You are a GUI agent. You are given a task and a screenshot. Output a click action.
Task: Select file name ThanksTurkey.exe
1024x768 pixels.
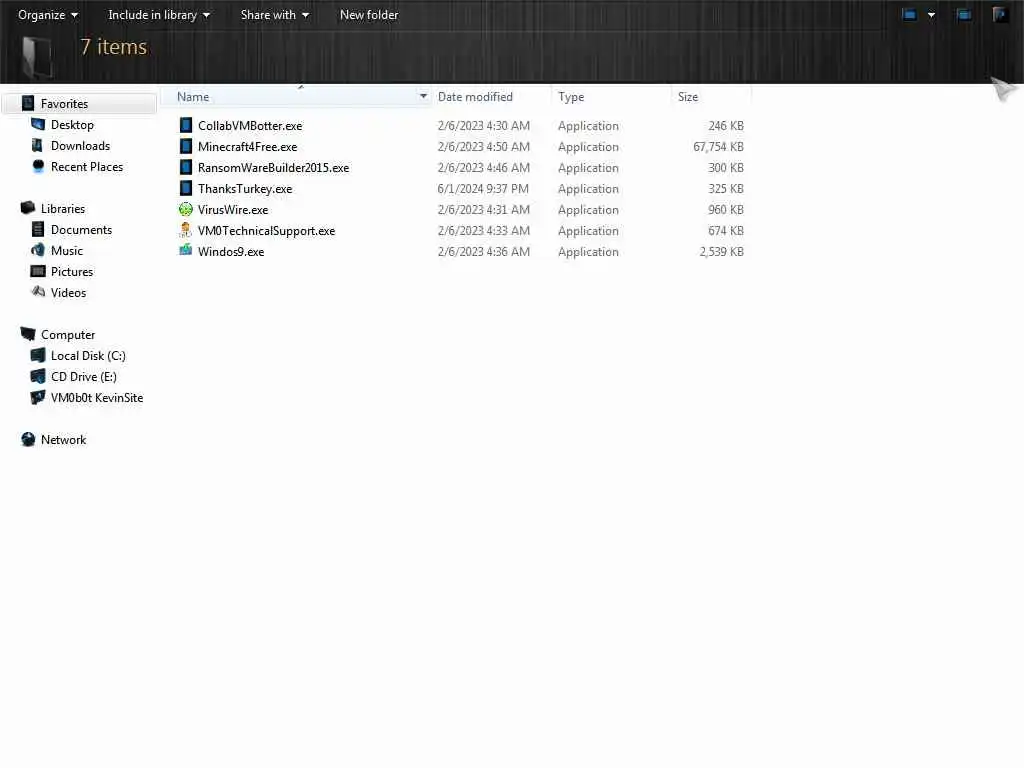click(x=245, y=188)
